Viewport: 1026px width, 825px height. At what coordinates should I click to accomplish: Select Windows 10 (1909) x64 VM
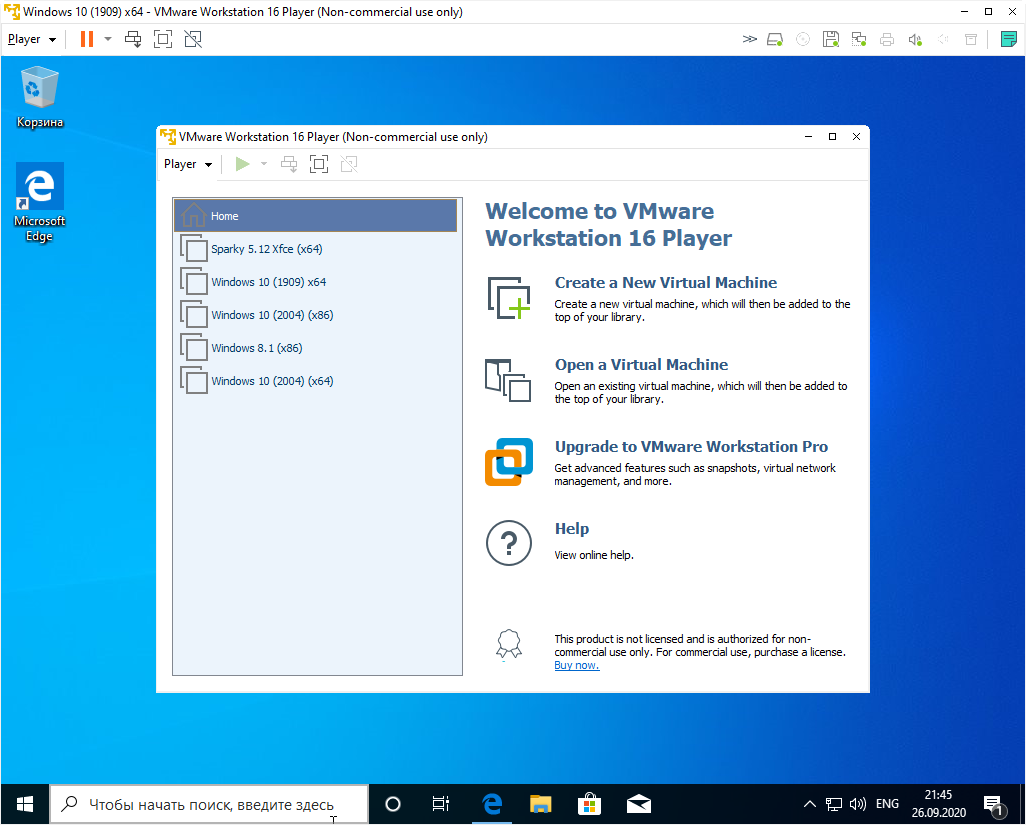[x=315, y=282]
